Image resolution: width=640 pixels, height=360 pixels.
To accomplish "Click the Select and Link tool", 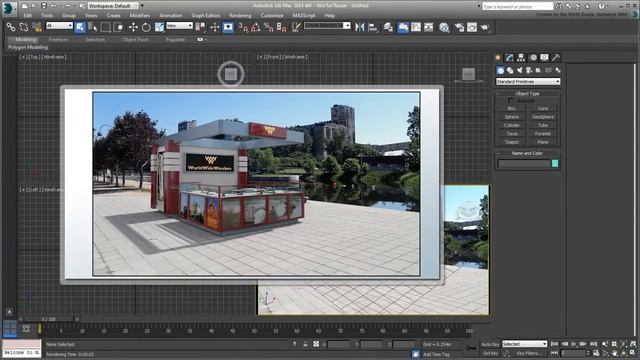I will 11,27.
